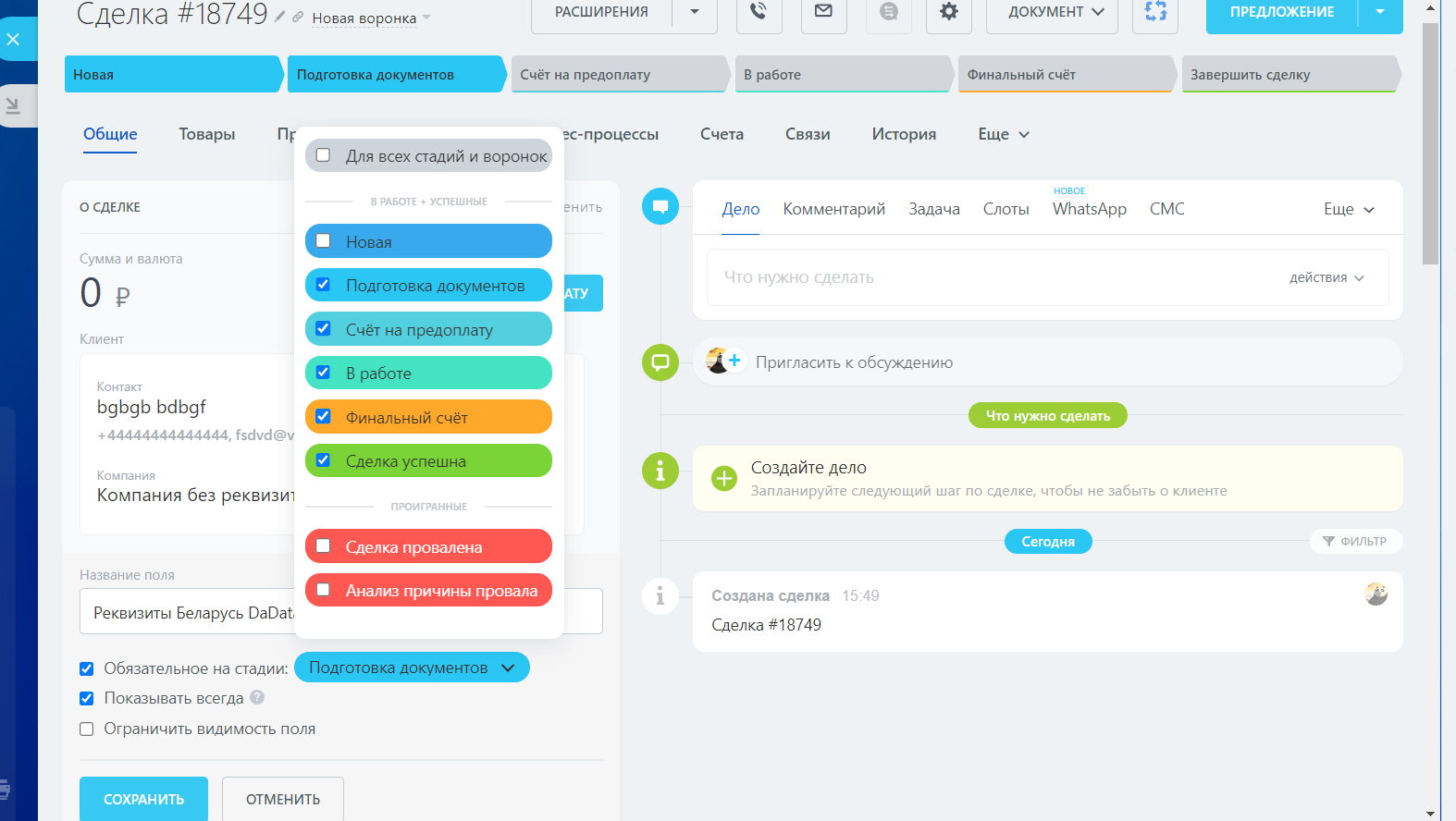The height and width of the screenshot is (821, 1456).
Task: Open the СМС timeline tab
Action: click(1167, 209)
